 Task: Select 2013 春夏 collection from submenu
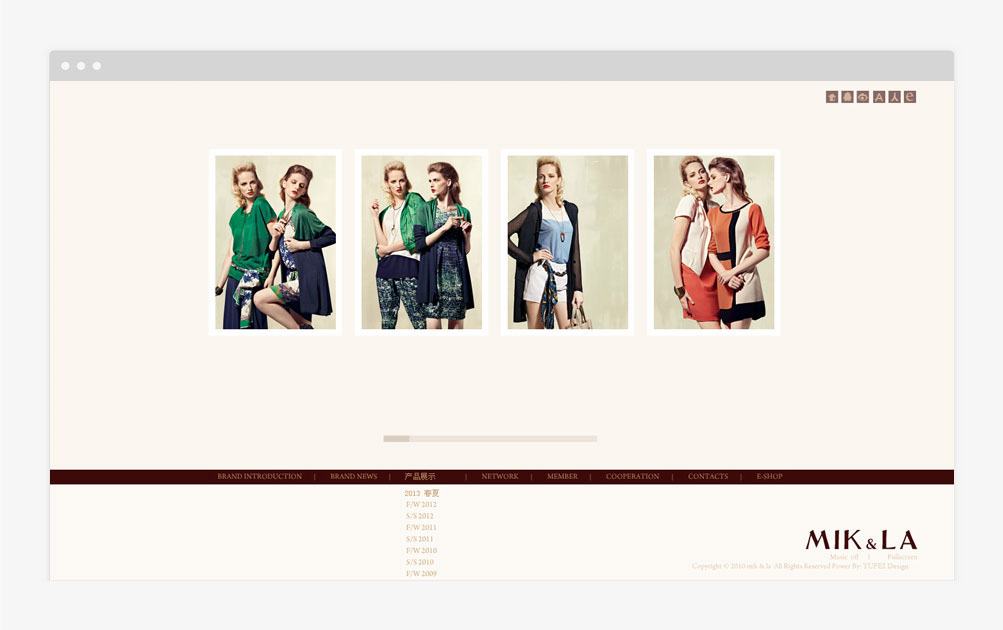pyautogui.click(x=421, y=493)
